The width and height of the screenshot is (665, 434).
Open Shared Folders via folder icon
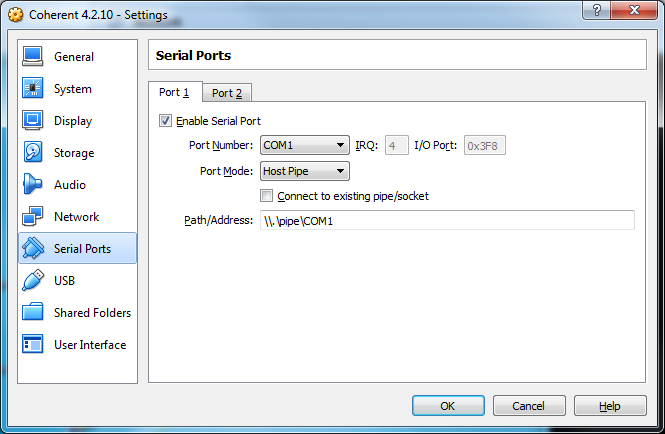tap(33, 313)
